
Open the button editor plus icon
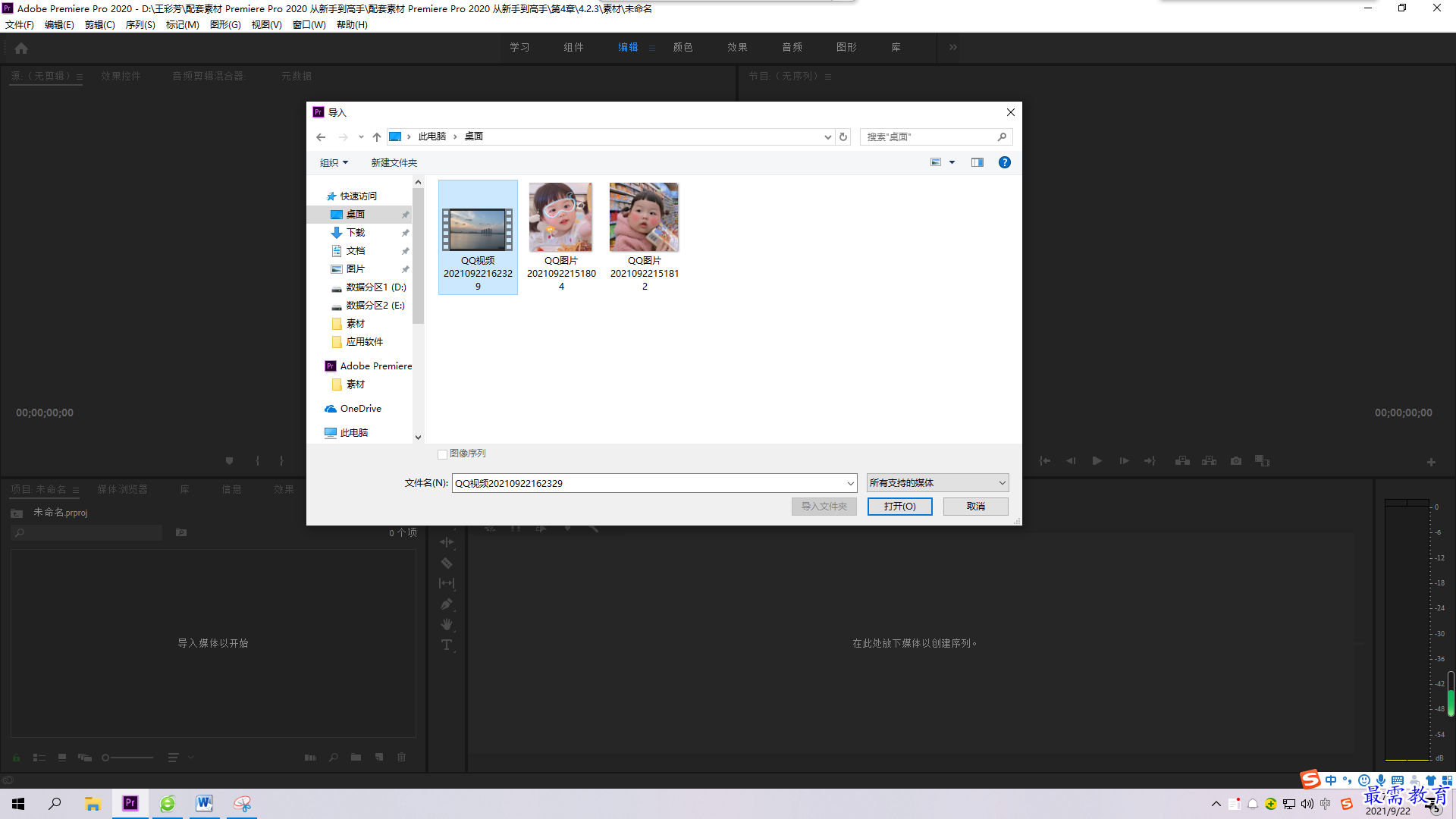[1431, 462]
